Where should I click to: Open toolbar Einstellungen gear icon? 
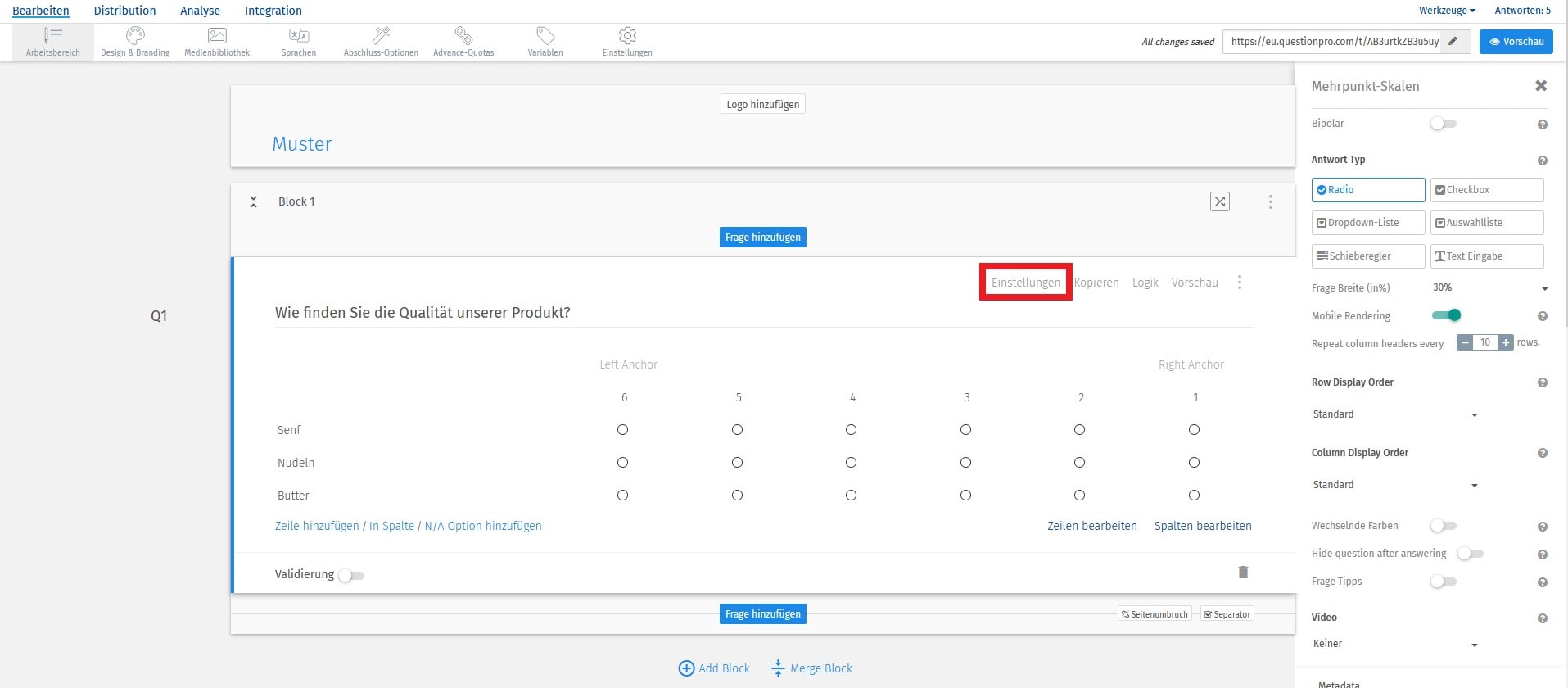click(627, 35)
